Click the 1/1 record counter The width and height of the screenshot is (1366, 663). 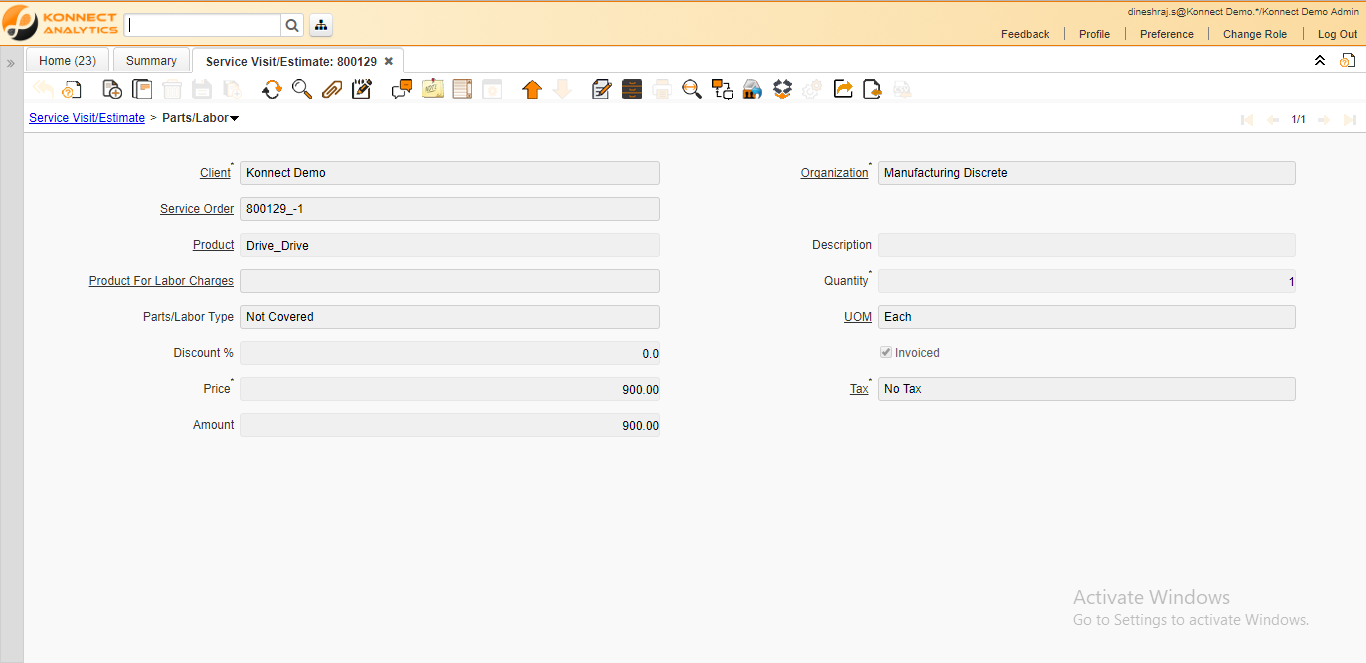click(x=1298, y=119)
